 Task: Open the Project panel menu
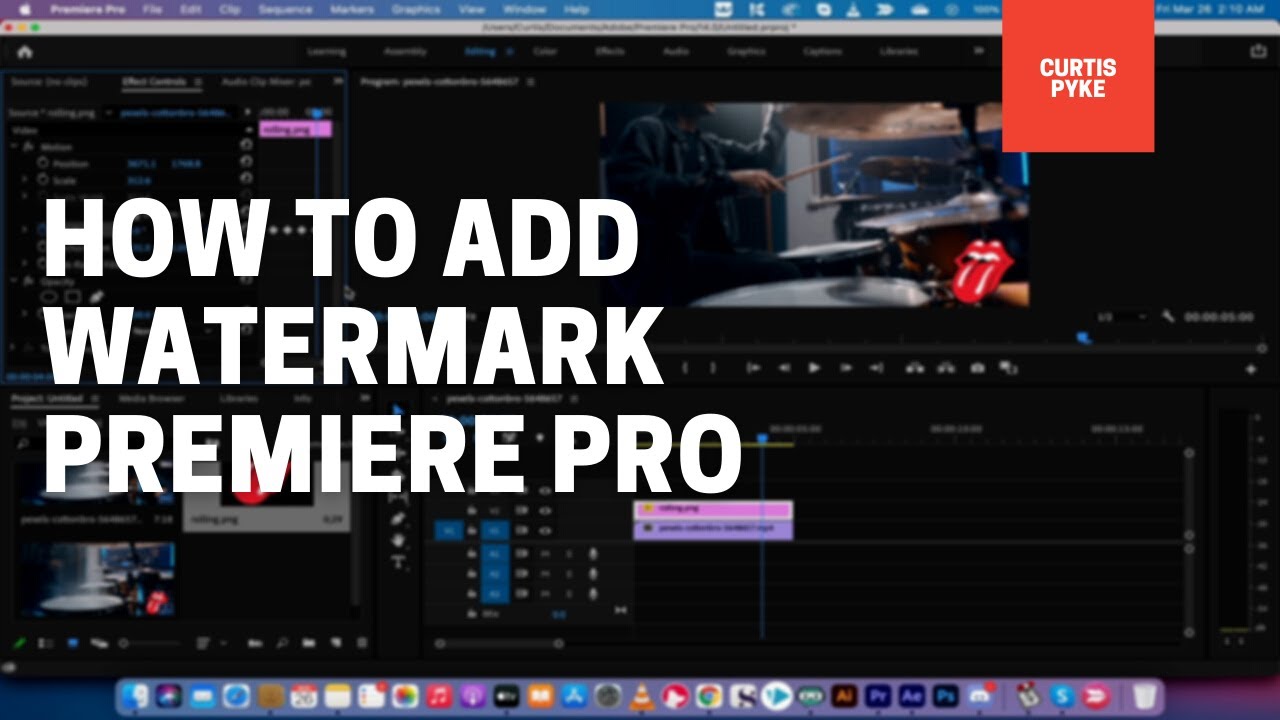95,398
